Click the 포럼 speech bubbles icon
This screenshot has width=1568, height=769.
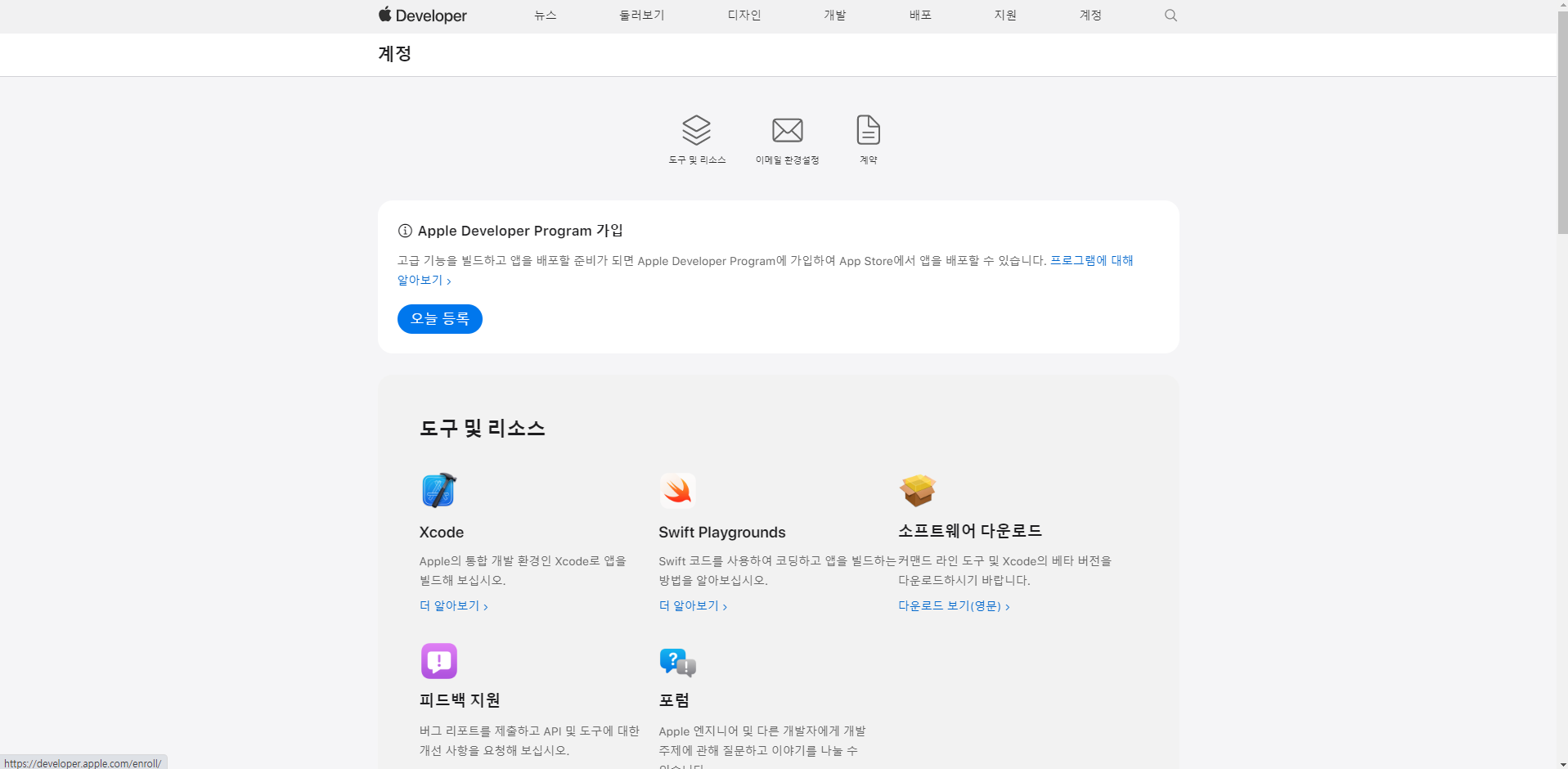(x=677, y=662)
